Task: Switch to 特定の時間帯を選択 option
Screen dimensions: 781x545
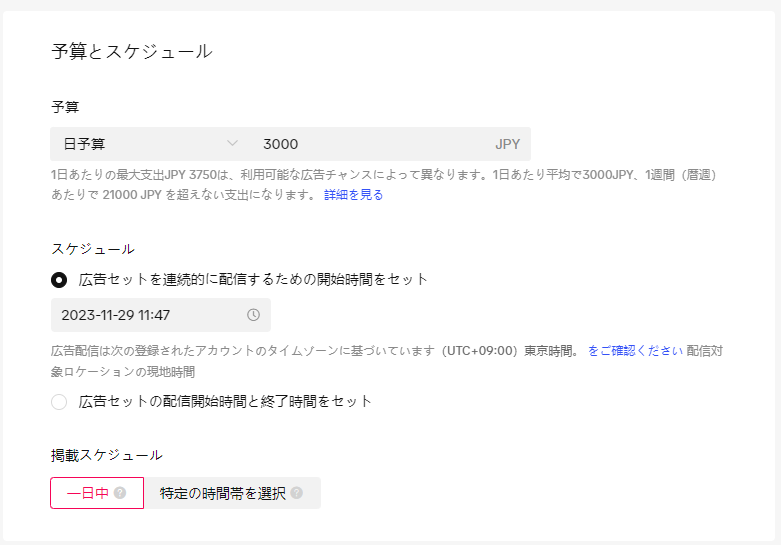Action: tap(223, 493)
